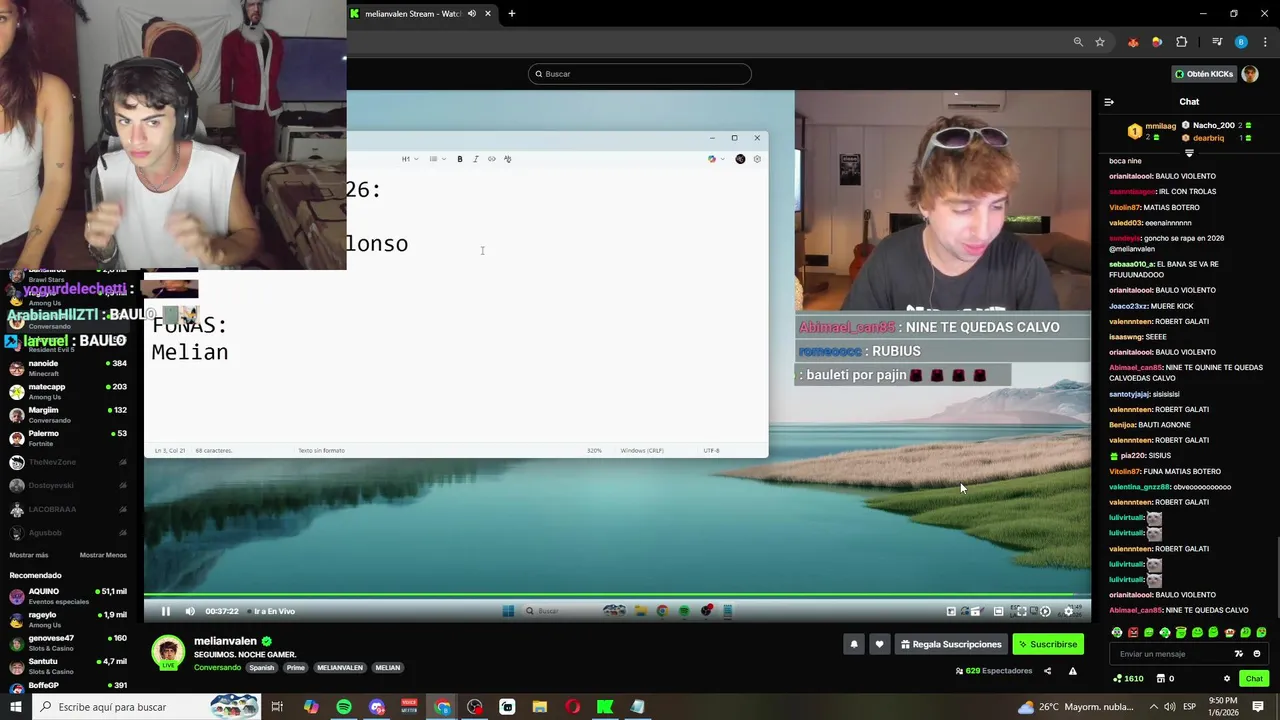Image resolution: width=1280 pixels, height=720 pixels.
Task: Open the channel points balance 1610
Action: 1128,679
